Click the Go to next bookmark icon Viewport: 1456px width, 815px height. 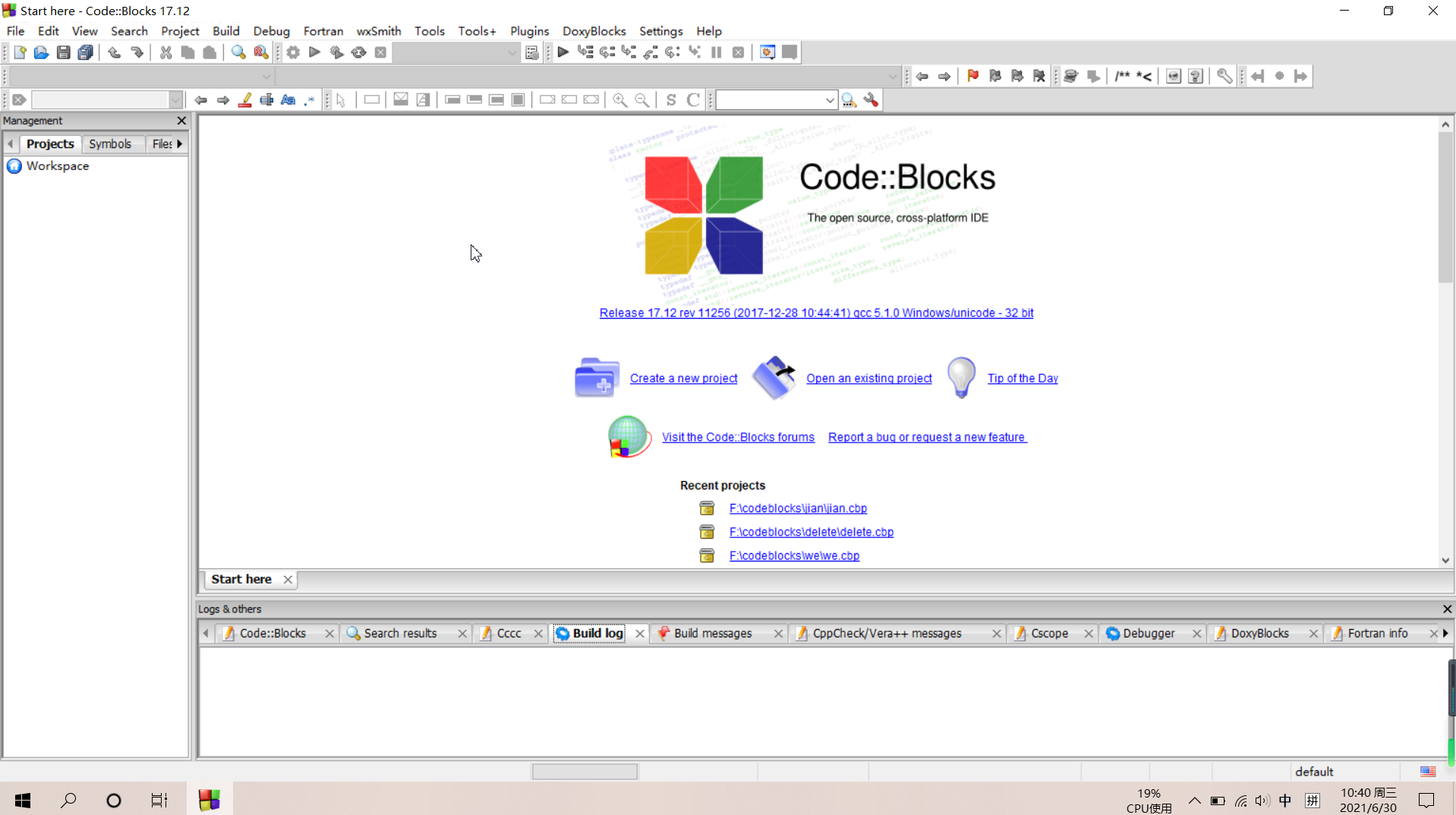(1017, 76)
